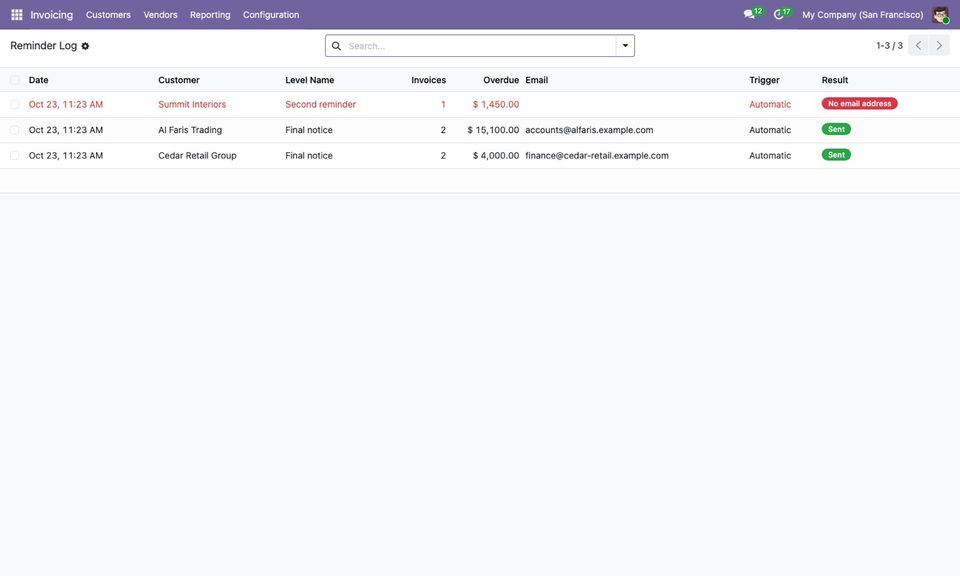
Task: Click the No email address badge
Action: pyautogui.click(x=860, y=104)
